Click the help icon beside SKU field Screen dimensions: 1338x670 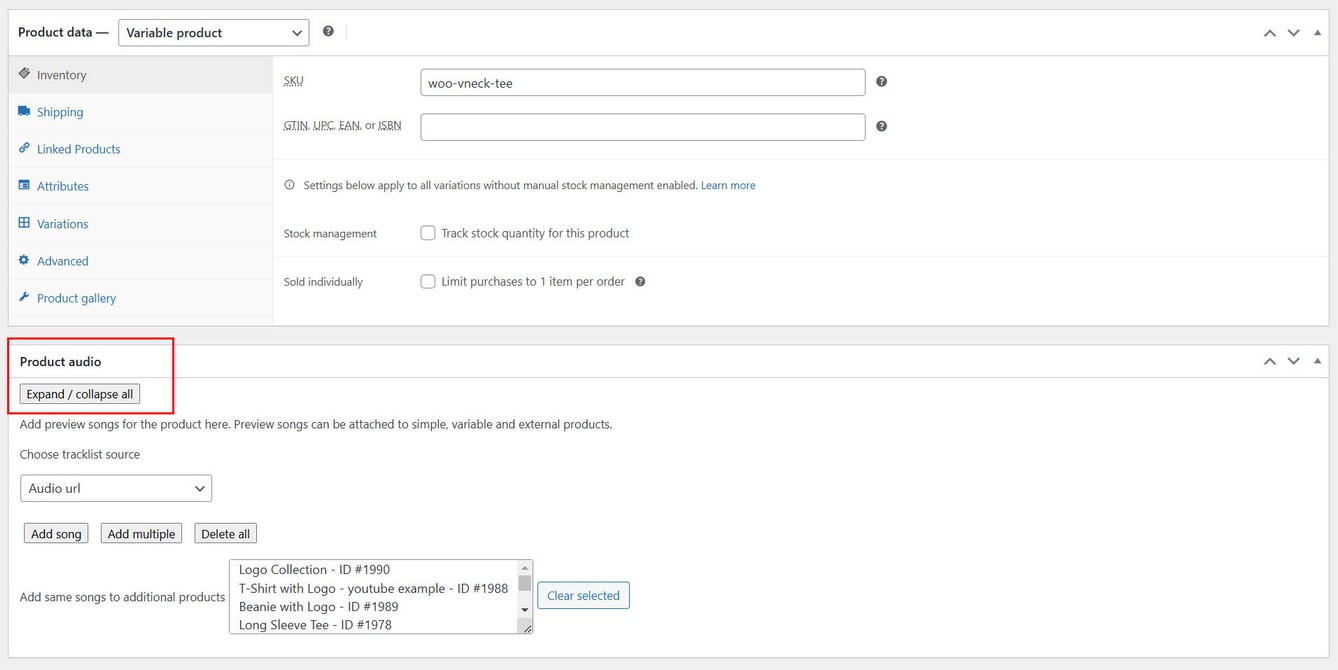pos(881,82)
